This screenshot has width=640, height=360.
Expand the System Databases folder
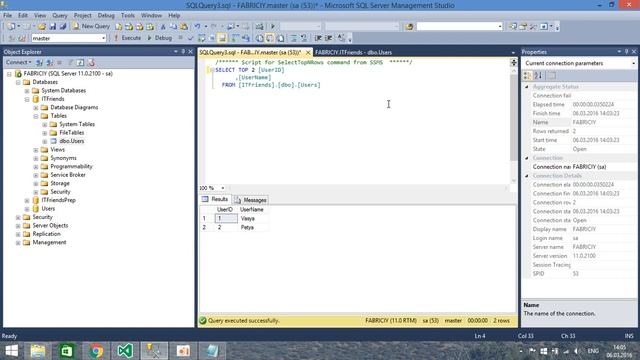point(27,91)
